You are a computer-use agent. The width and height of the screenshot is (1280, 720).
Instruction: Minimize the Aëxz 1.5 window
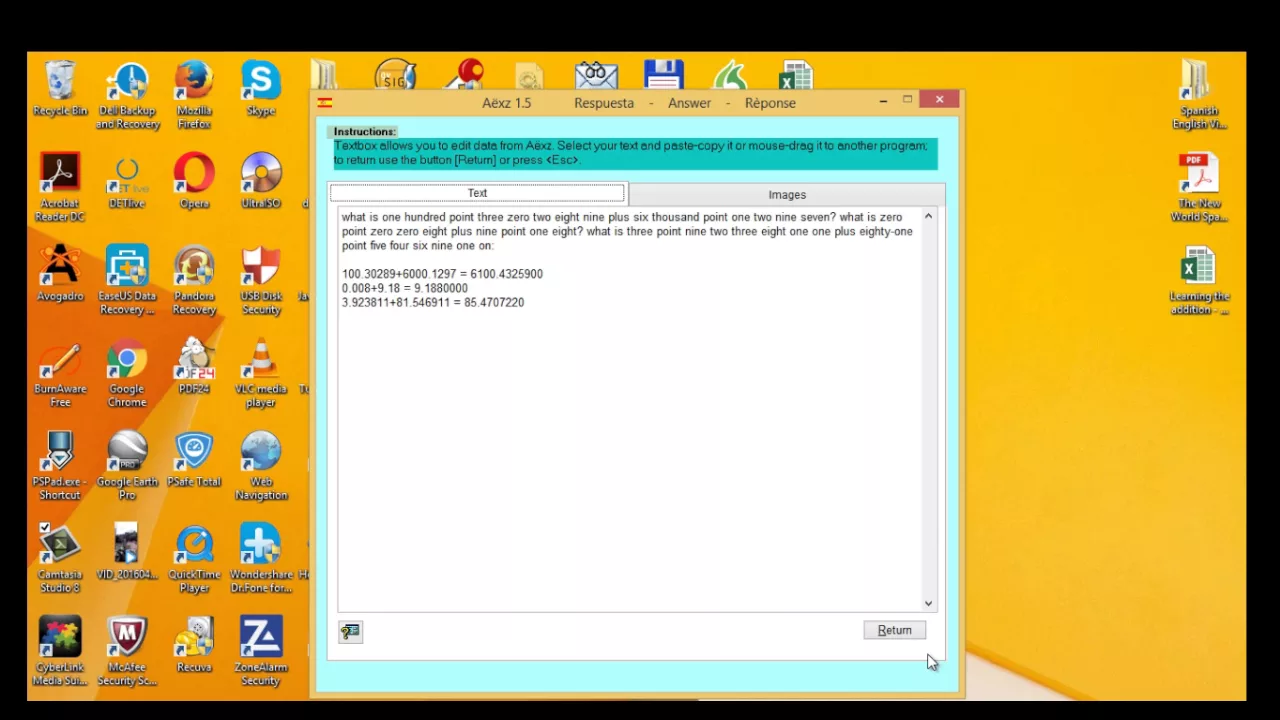[884, 100]
